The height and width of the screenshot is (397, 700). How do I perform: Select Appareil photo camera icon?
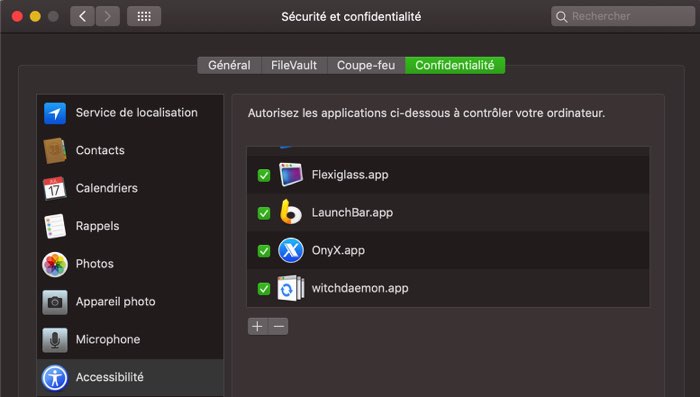tap(54, 302)
